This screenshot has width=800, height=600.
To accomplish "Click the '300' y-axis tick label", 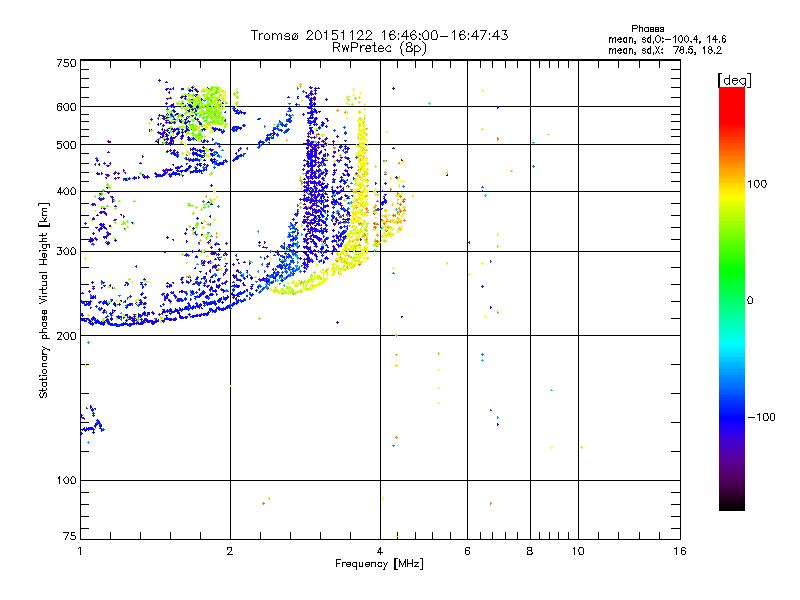I will pyautogui.click(x=66, y=251).
